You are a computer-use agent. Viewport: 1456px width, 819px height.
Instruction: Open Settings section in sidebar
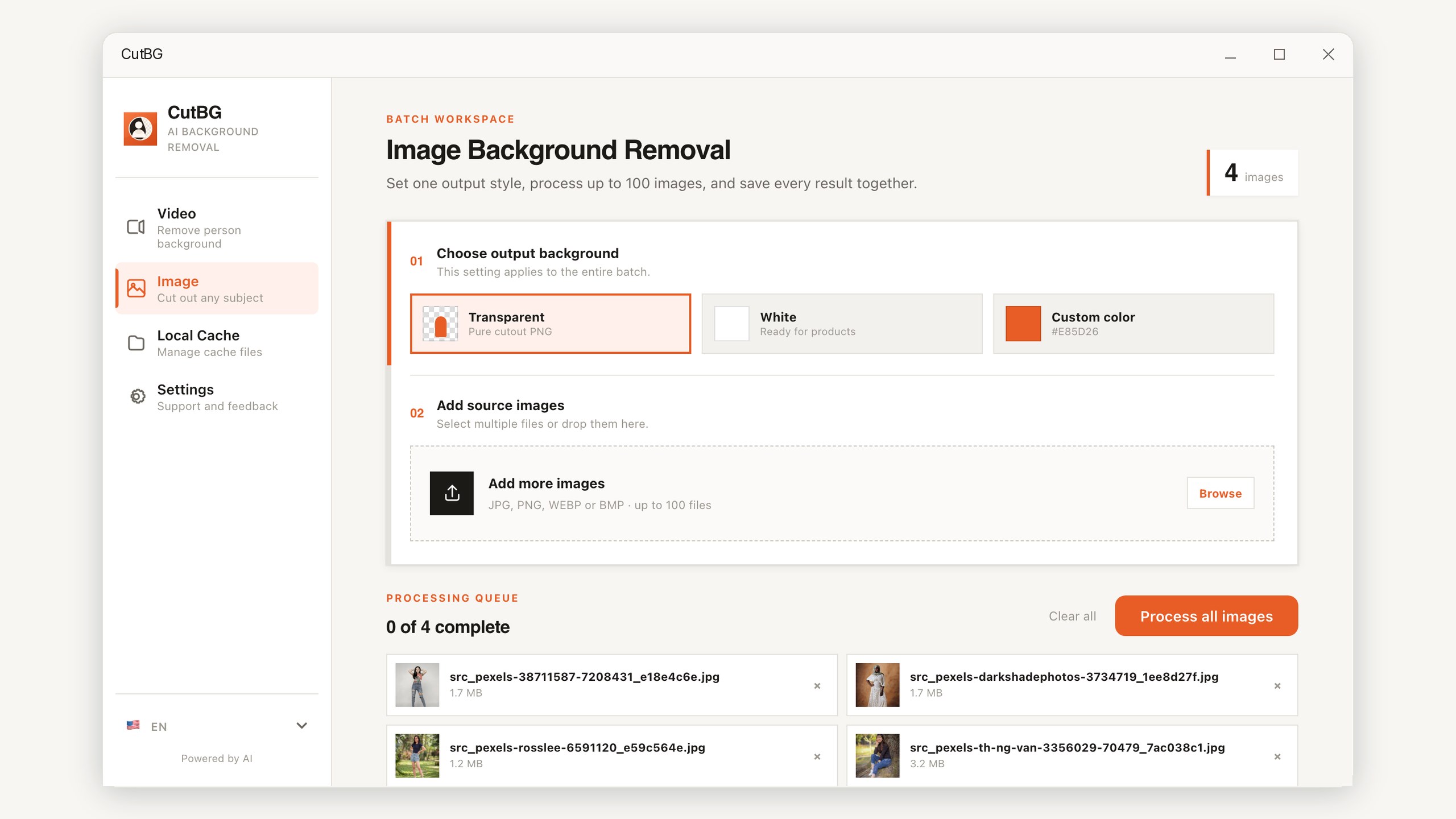coord(217,396)
